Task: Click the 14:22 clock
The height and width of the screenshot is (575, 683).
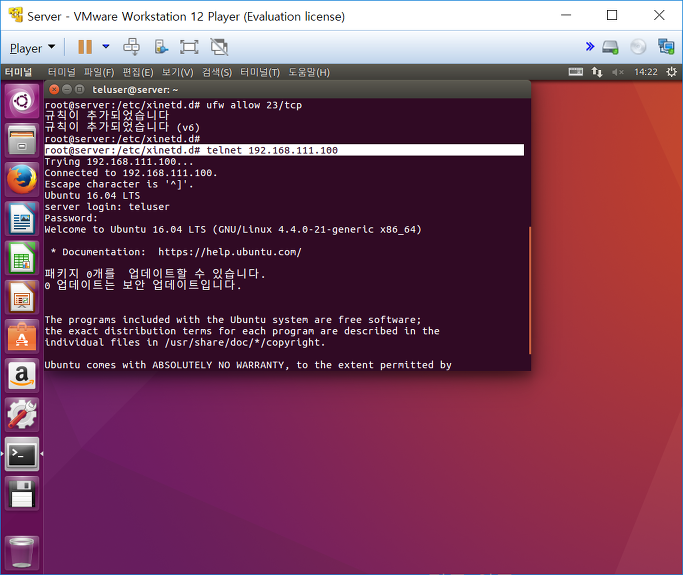Action: click(x=646, y=72)
